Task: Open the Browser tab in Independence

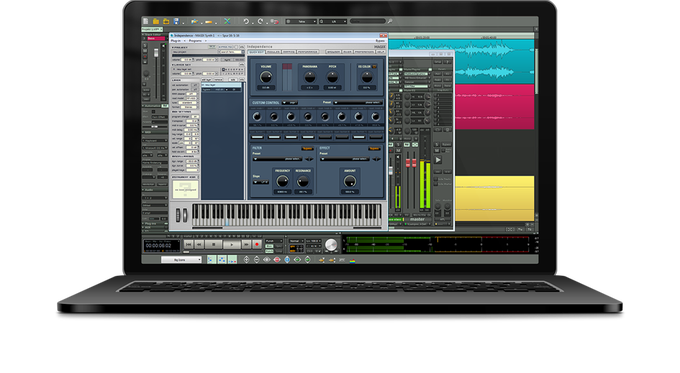Action: coord(333,52)
